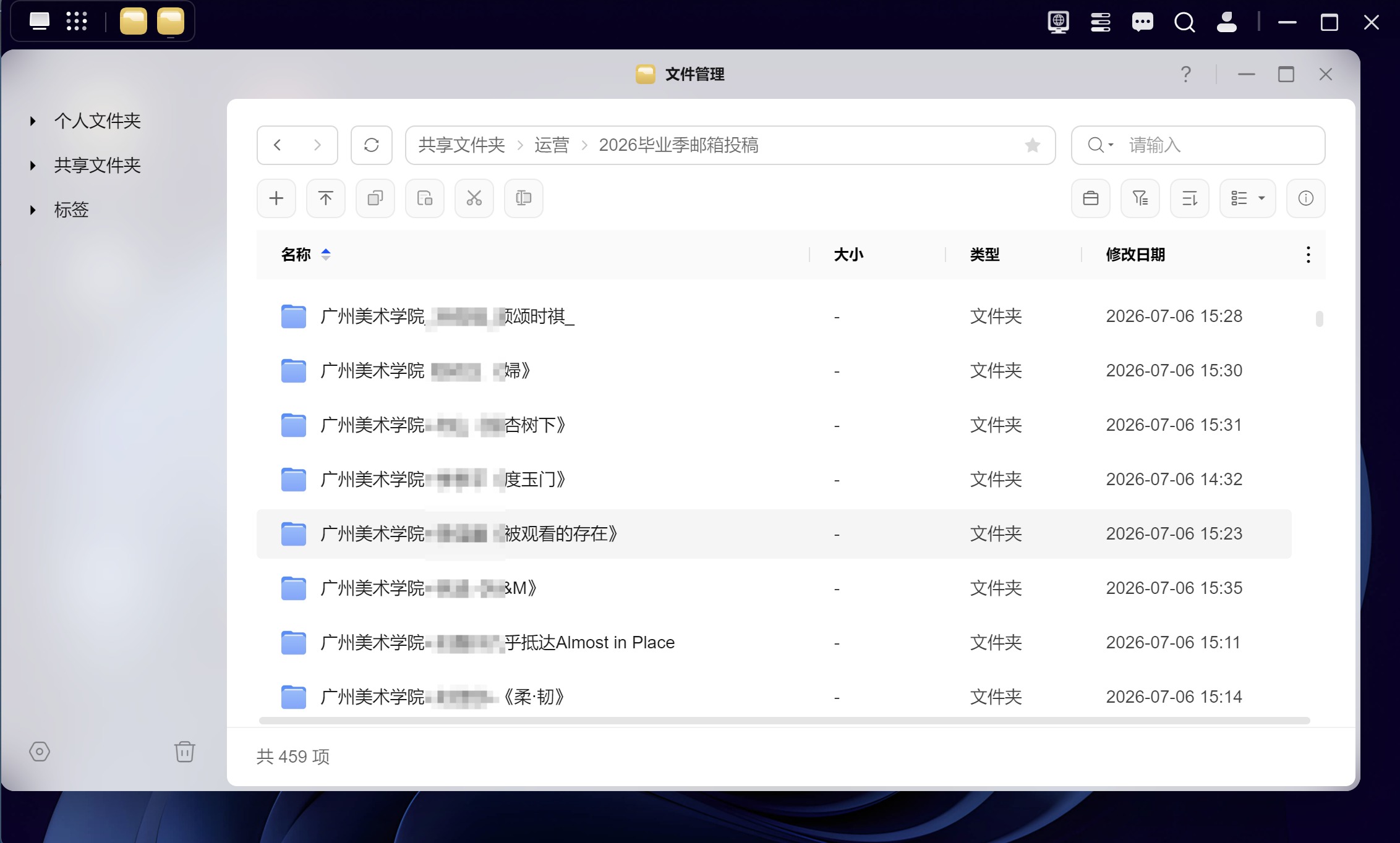
Task: Select folder ending with 妇》
Action: pyautogui.click(x=774, y=371)
